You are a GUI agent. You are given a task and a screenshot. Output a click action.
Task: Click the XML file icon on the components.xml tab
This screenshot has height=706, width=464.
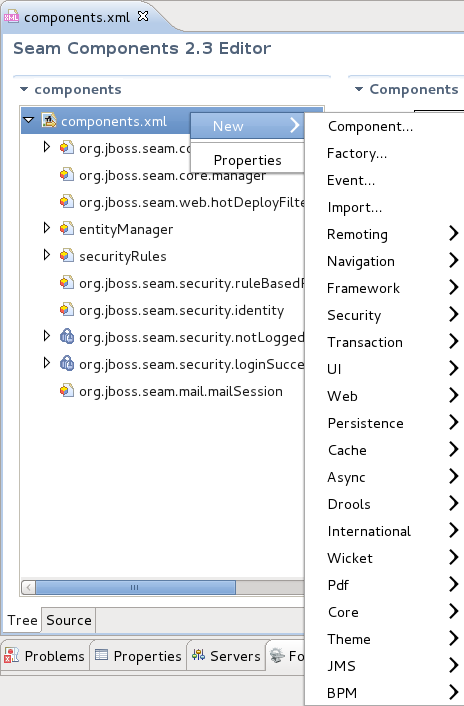tap(11, 18)
